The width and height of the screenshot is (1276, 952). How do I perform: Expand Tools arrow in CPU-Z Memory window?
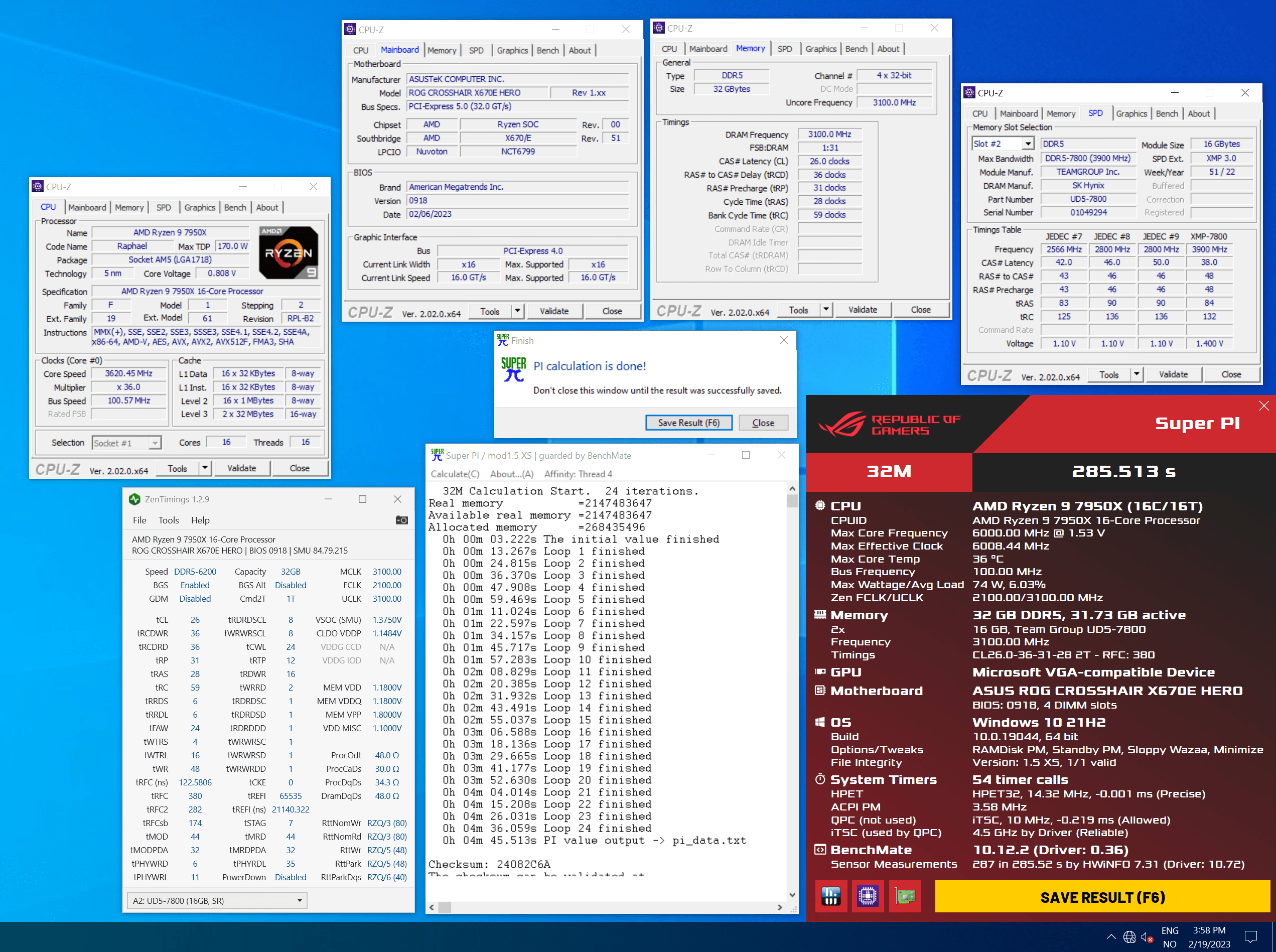coord(826,310)
